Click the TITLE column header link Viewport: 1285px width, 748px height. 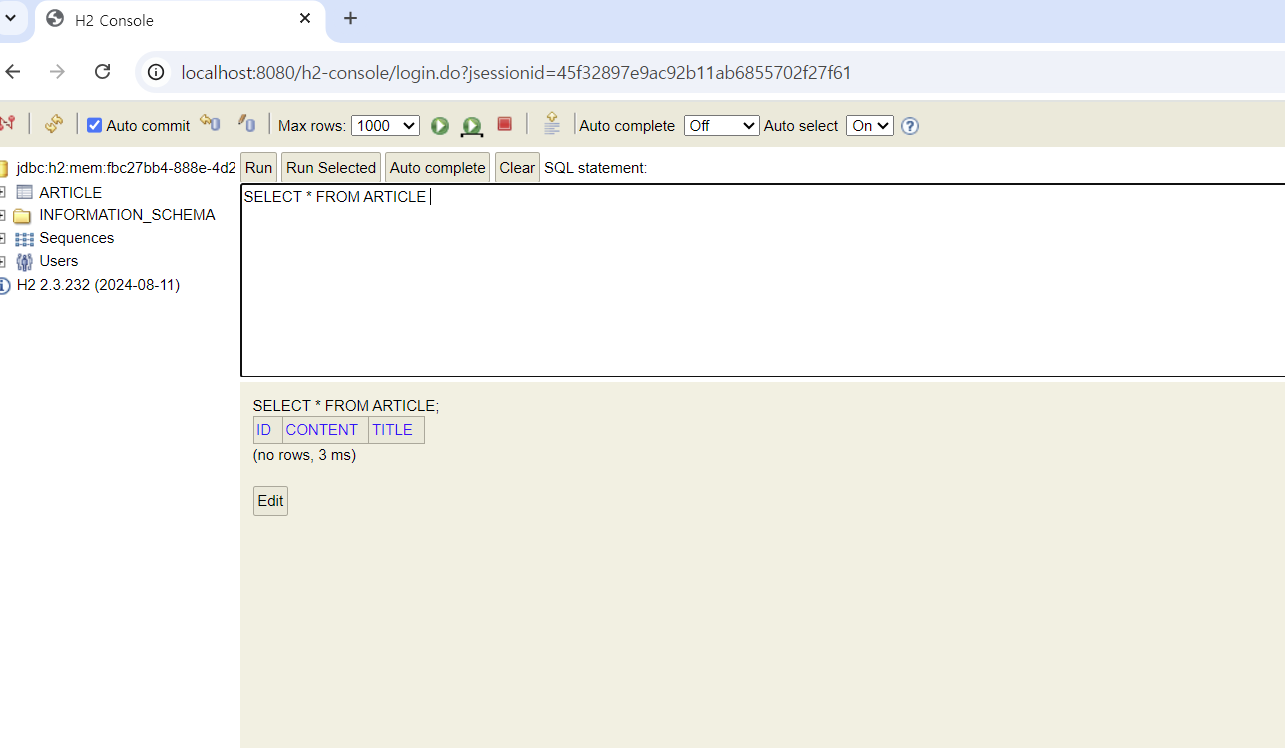tap(393, 430)
